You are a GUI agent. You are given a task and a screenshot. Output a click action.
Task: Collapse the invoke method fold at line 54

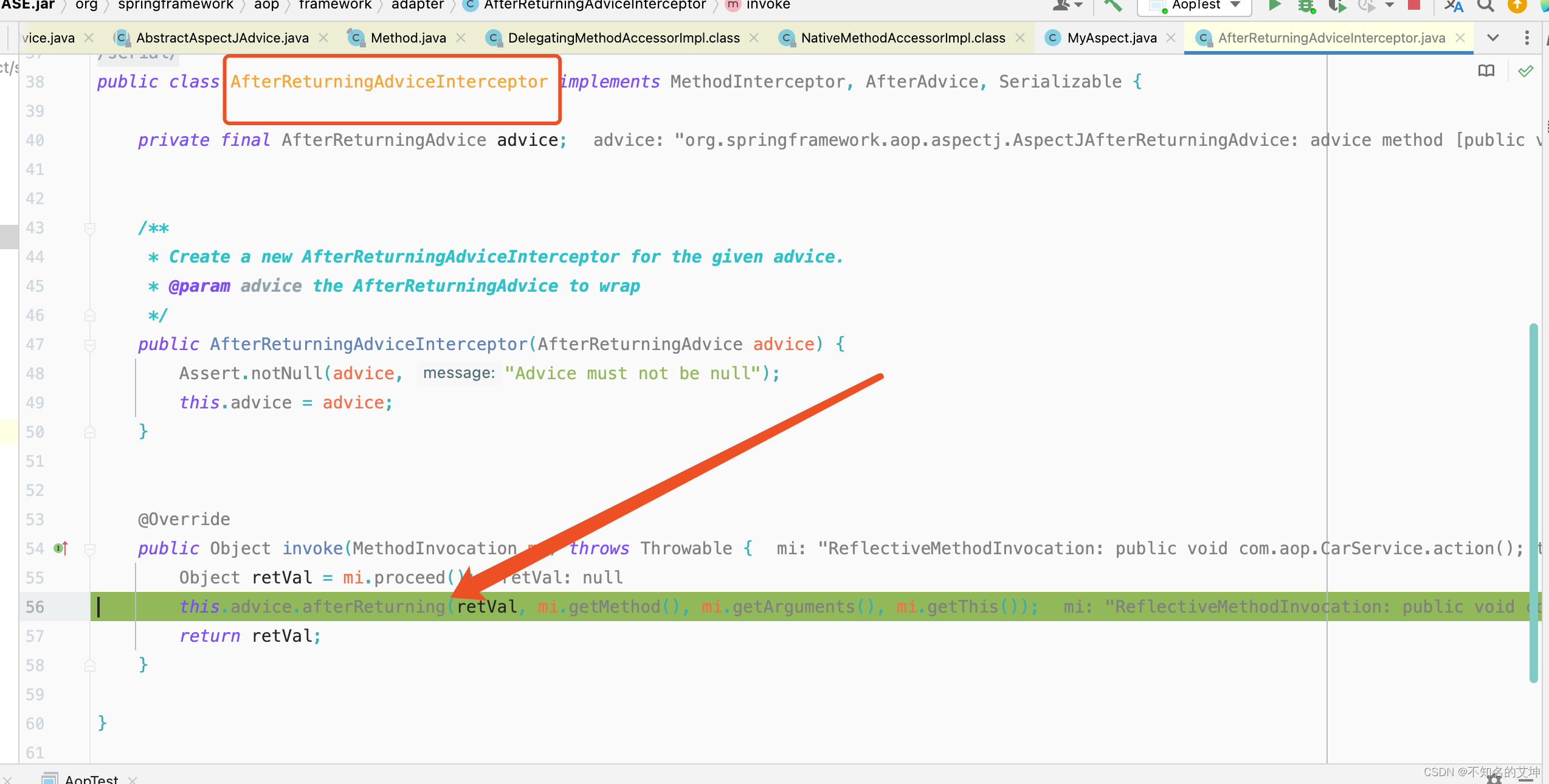[90, 549]
